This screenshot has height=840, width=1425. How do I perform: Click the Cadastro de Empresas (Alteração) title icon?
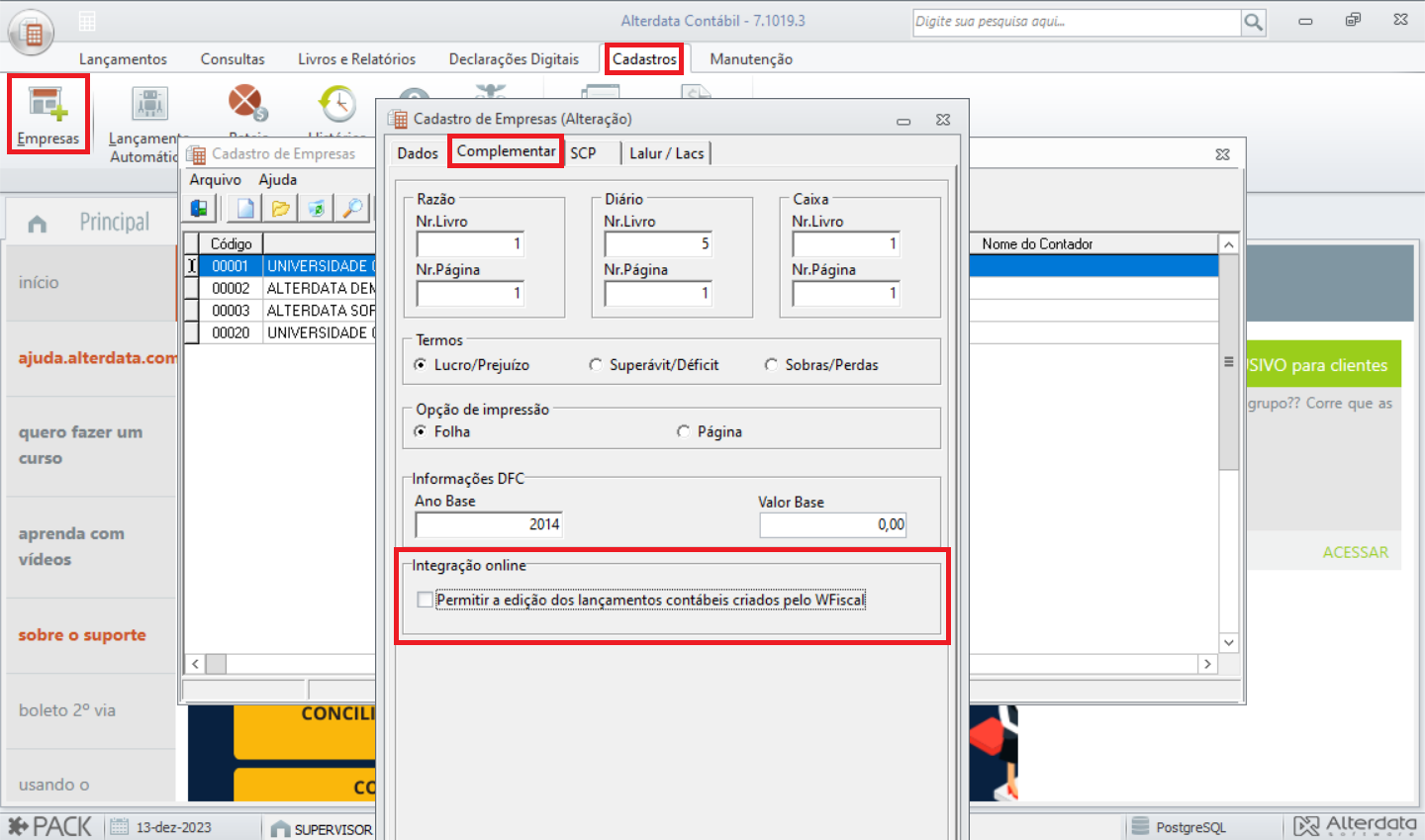click(399, 119)
